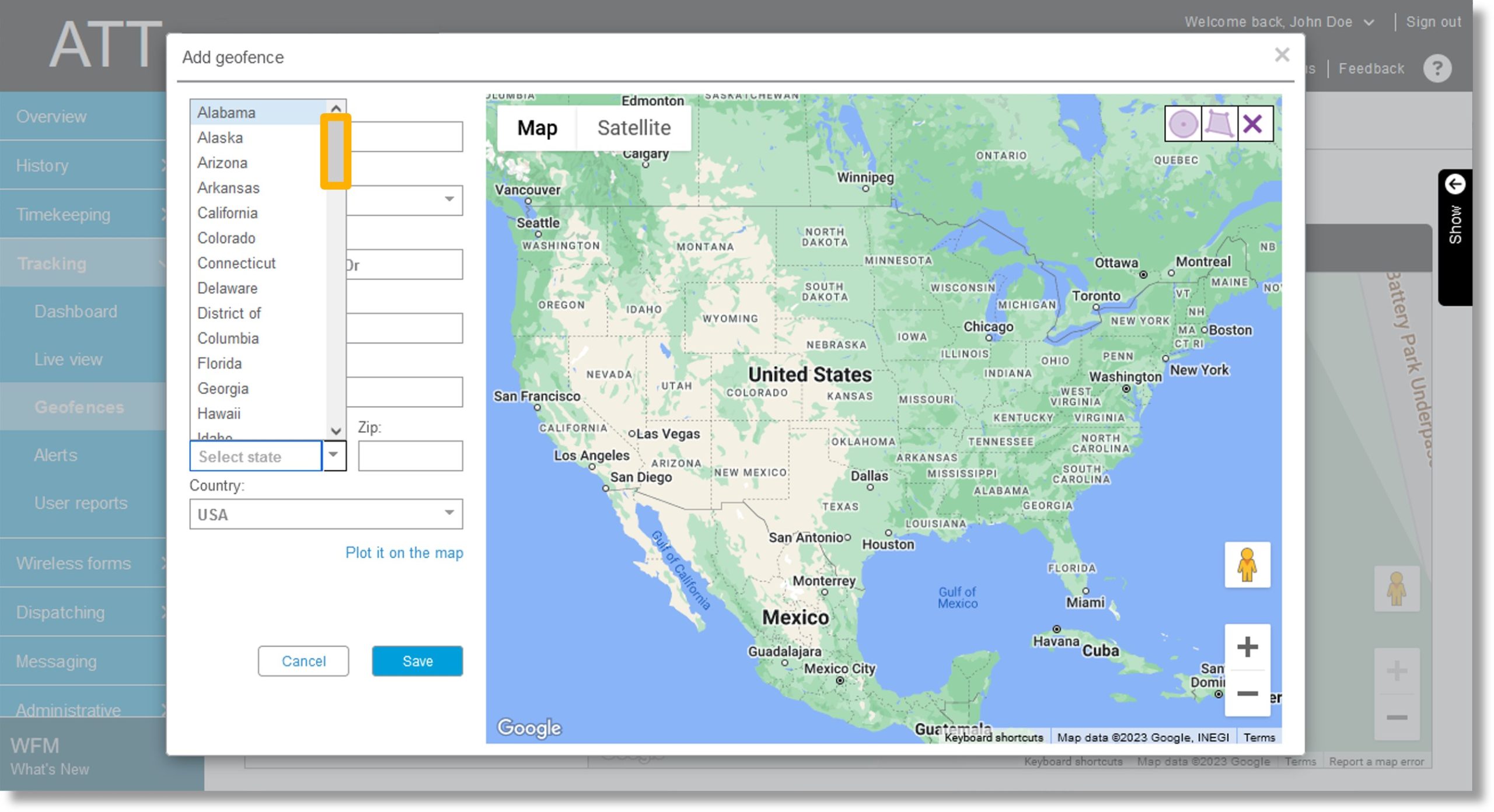Screen dimensions: 1494x812
Task: Click the Cancel button
Action: click(304, 660)
